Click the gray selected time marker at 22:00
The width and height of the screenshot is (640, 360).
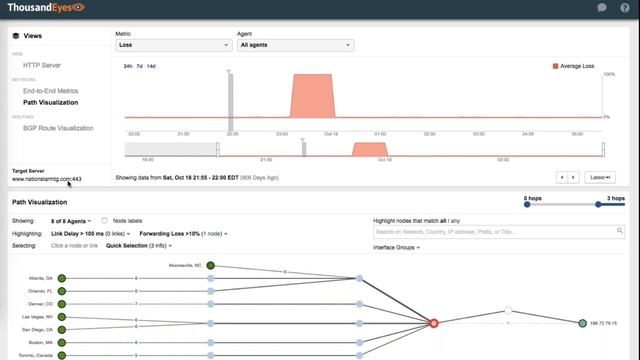click(231, 102)
